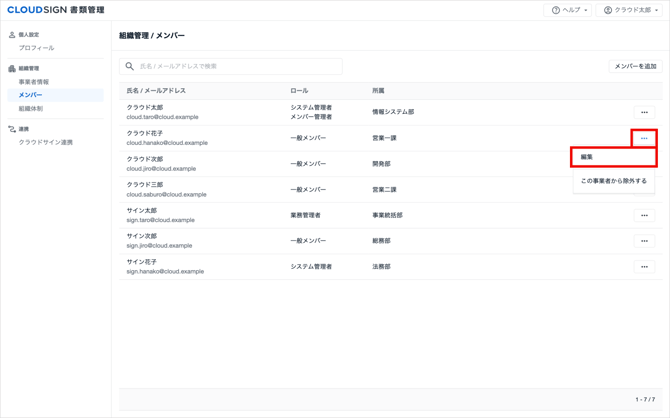The width and height of the screenshot is (670, 418).
Task: Click 開発部 department cell
Action: [381, 164]
